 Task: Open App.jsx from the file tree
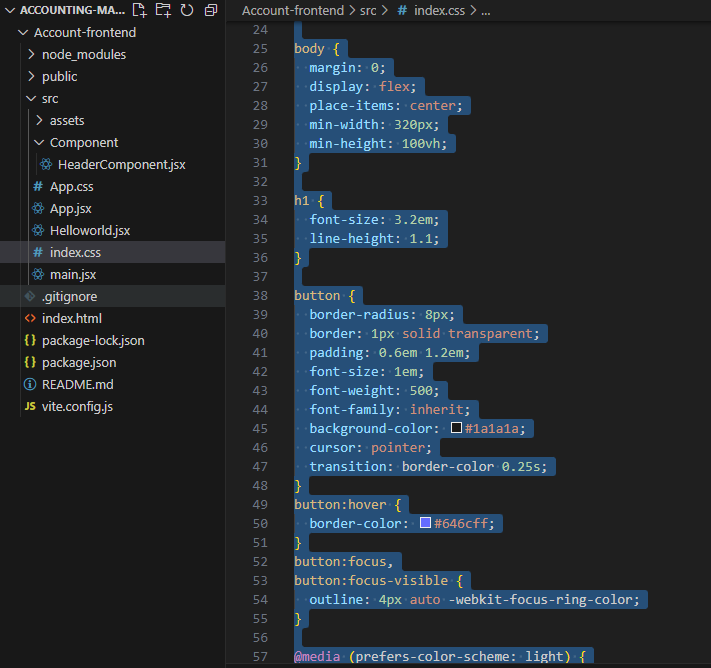71,208
